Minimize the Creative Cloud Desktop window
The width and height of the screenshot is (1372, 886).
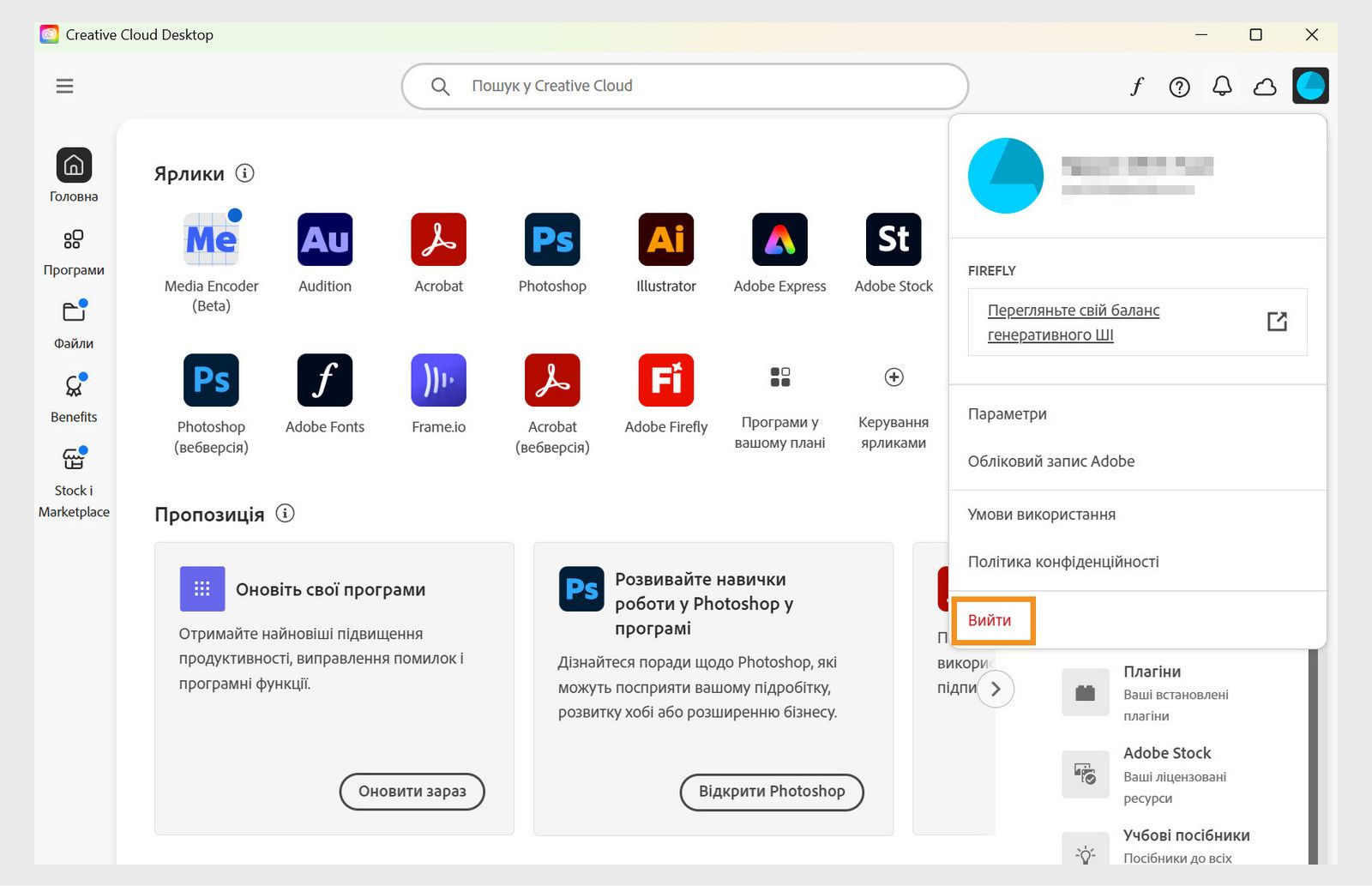[1201, 35]
